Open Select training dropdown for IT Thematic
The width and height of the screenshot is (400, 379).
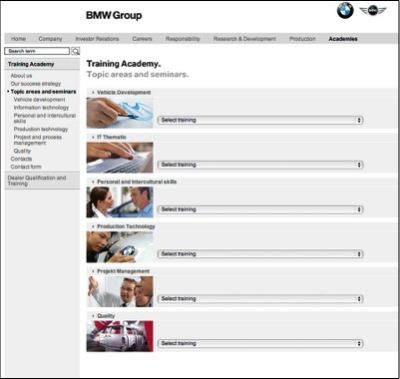(260, 165)
